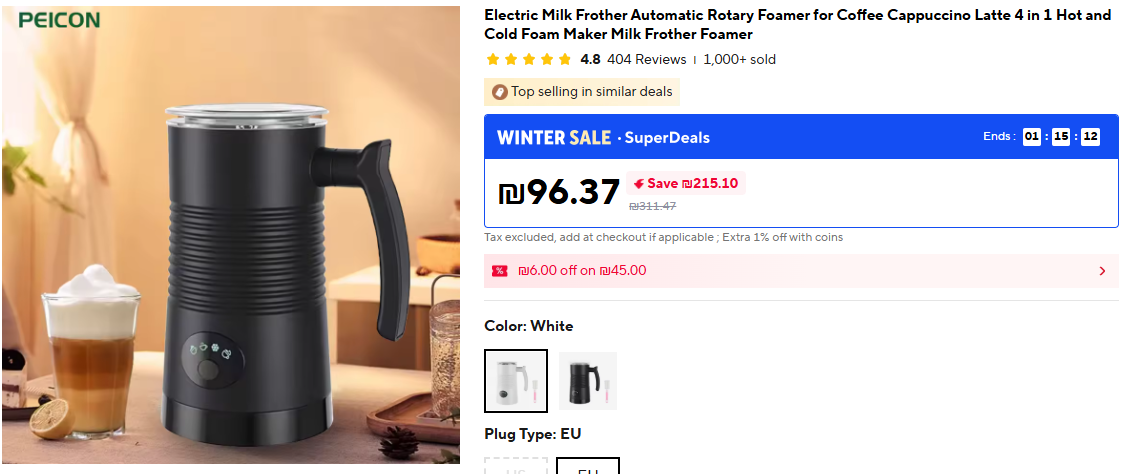This screenshot has width=1128, height=474.
Task: Click the star rating icons
Action: pyautogui.click(x=529, y=60)
